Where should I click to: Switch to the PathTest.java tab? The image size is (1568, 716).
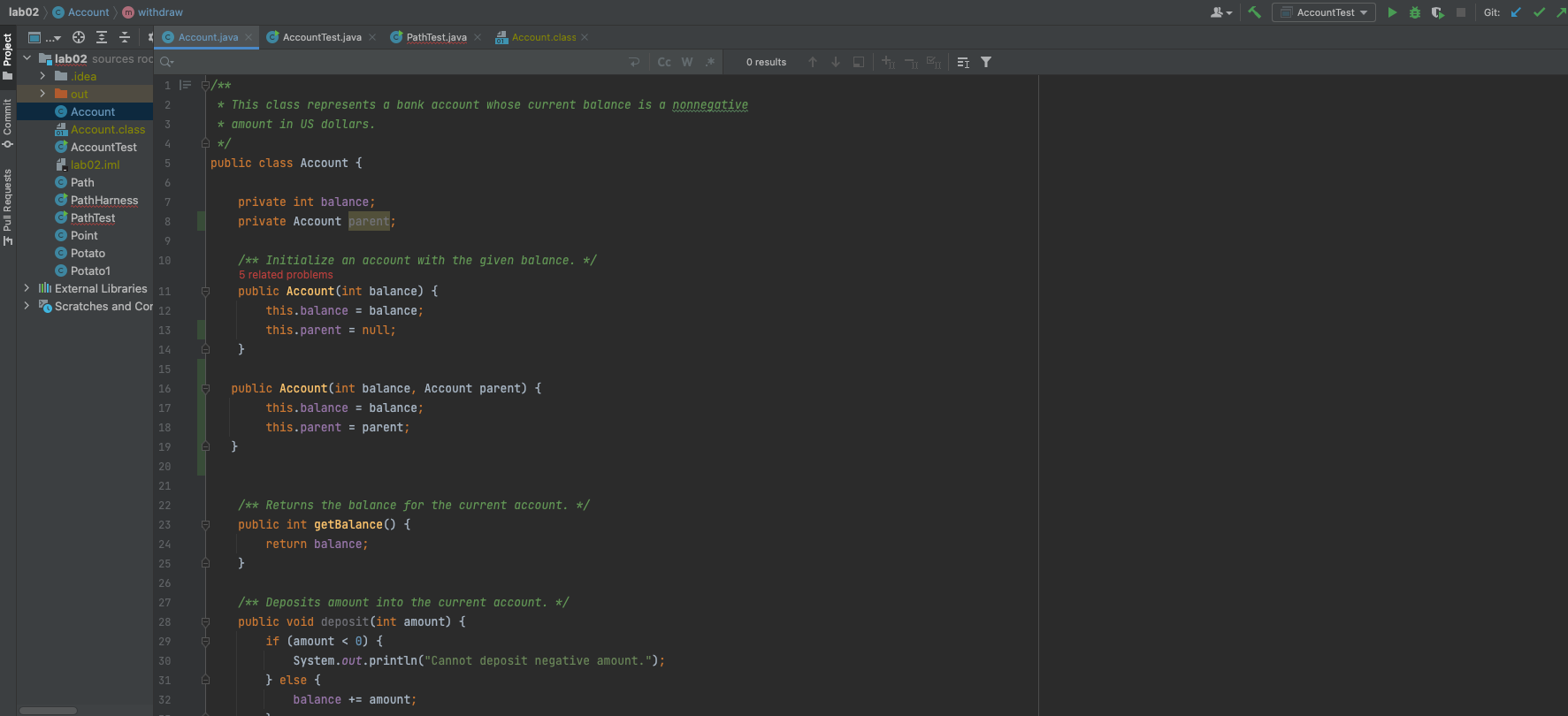click(436, 37)
